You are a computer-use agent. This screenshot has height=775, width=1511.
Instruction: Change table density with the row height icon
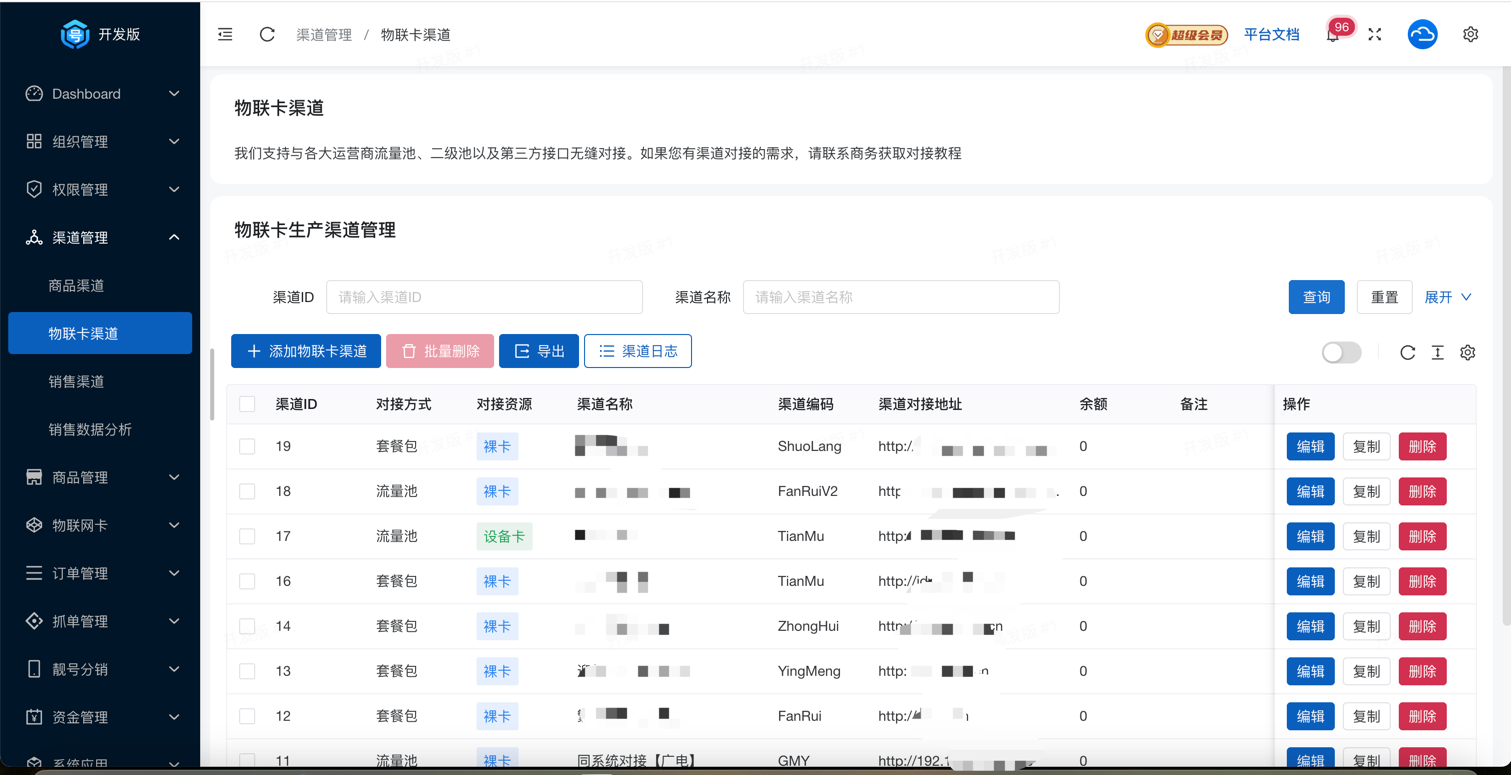pos(1437,352)
